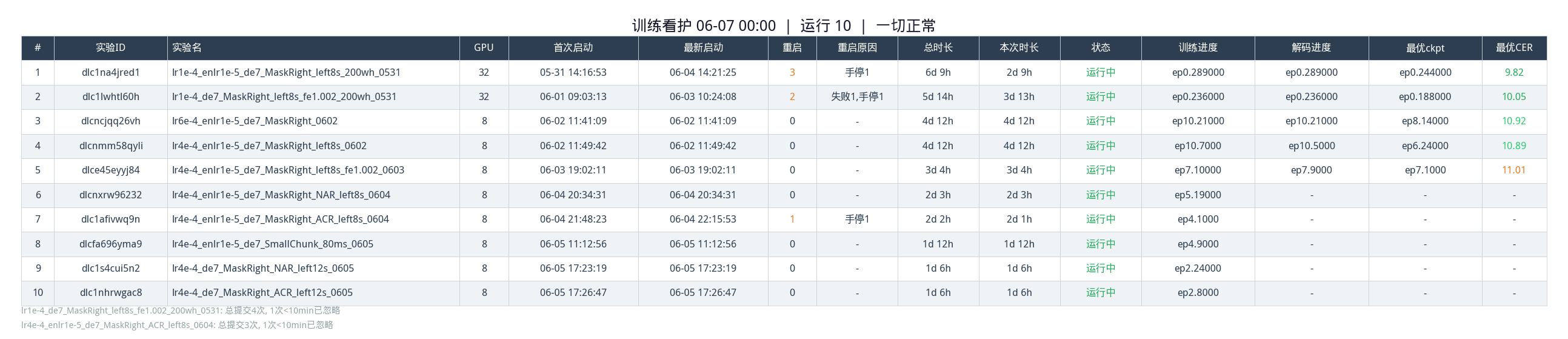Click the 解码进度 column header
This screenshot has width=1568, height=339.
pos(1312,47)
